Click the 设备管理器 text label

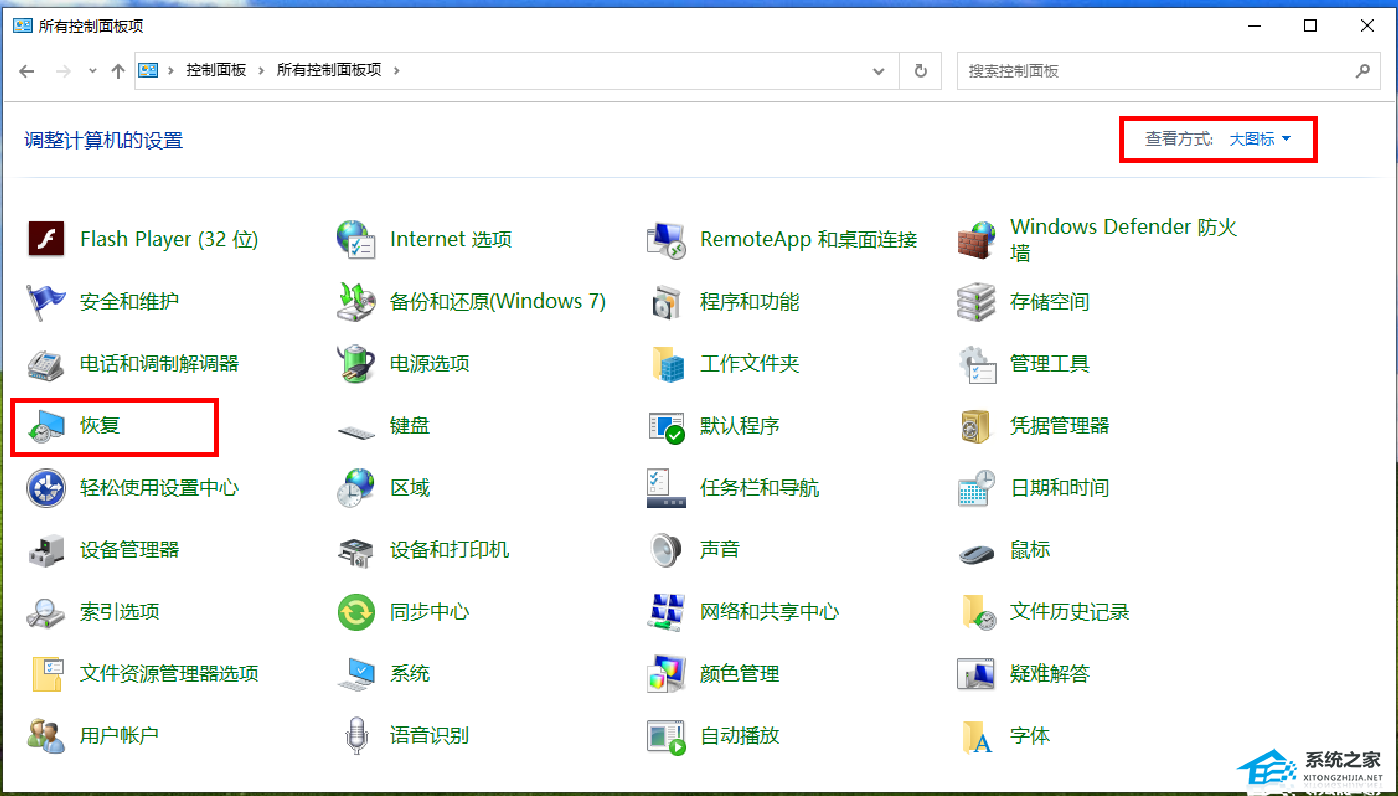coord(130,550)
